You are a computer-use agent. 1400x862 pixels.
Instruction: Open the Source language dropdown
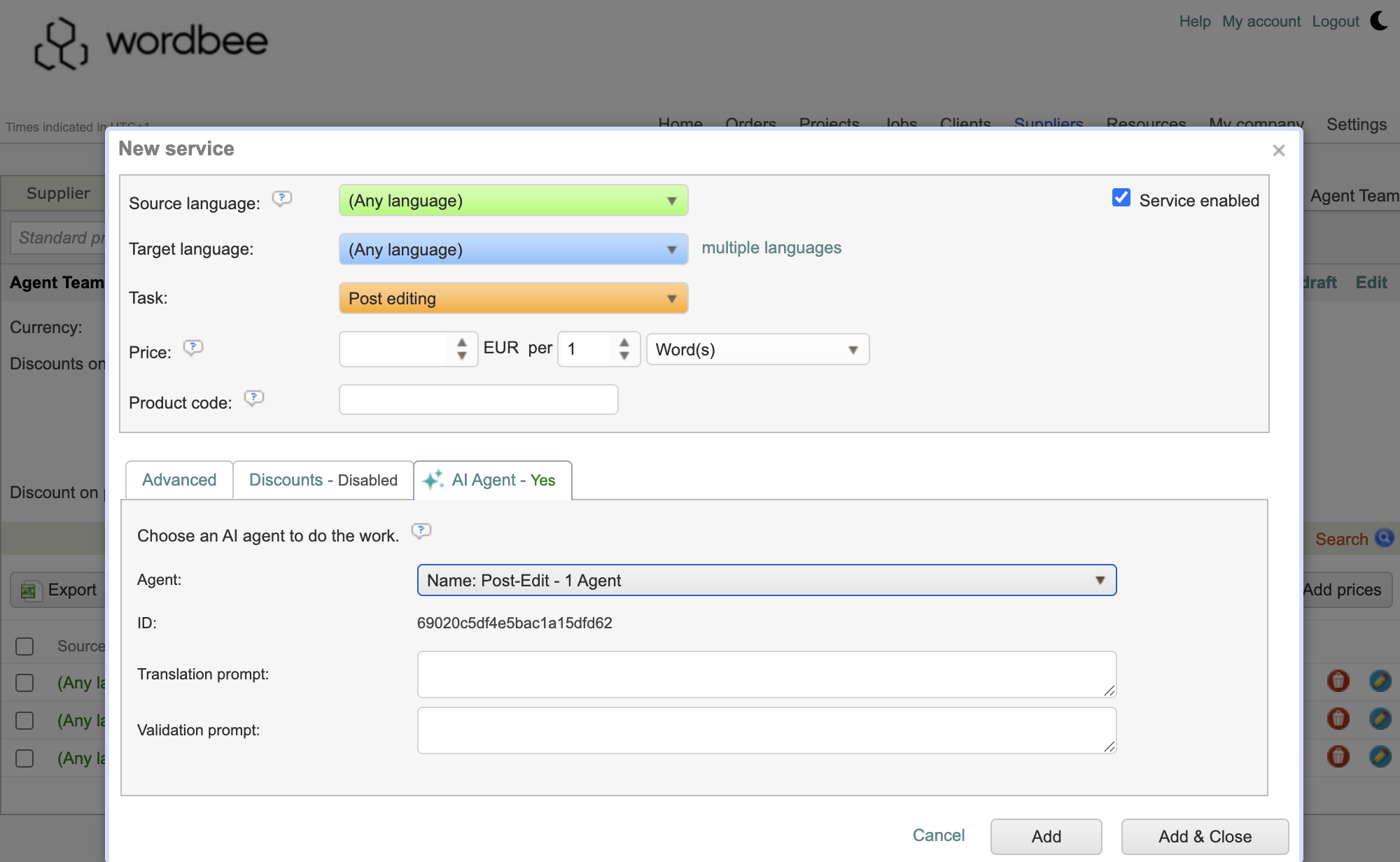click(513, 201)
